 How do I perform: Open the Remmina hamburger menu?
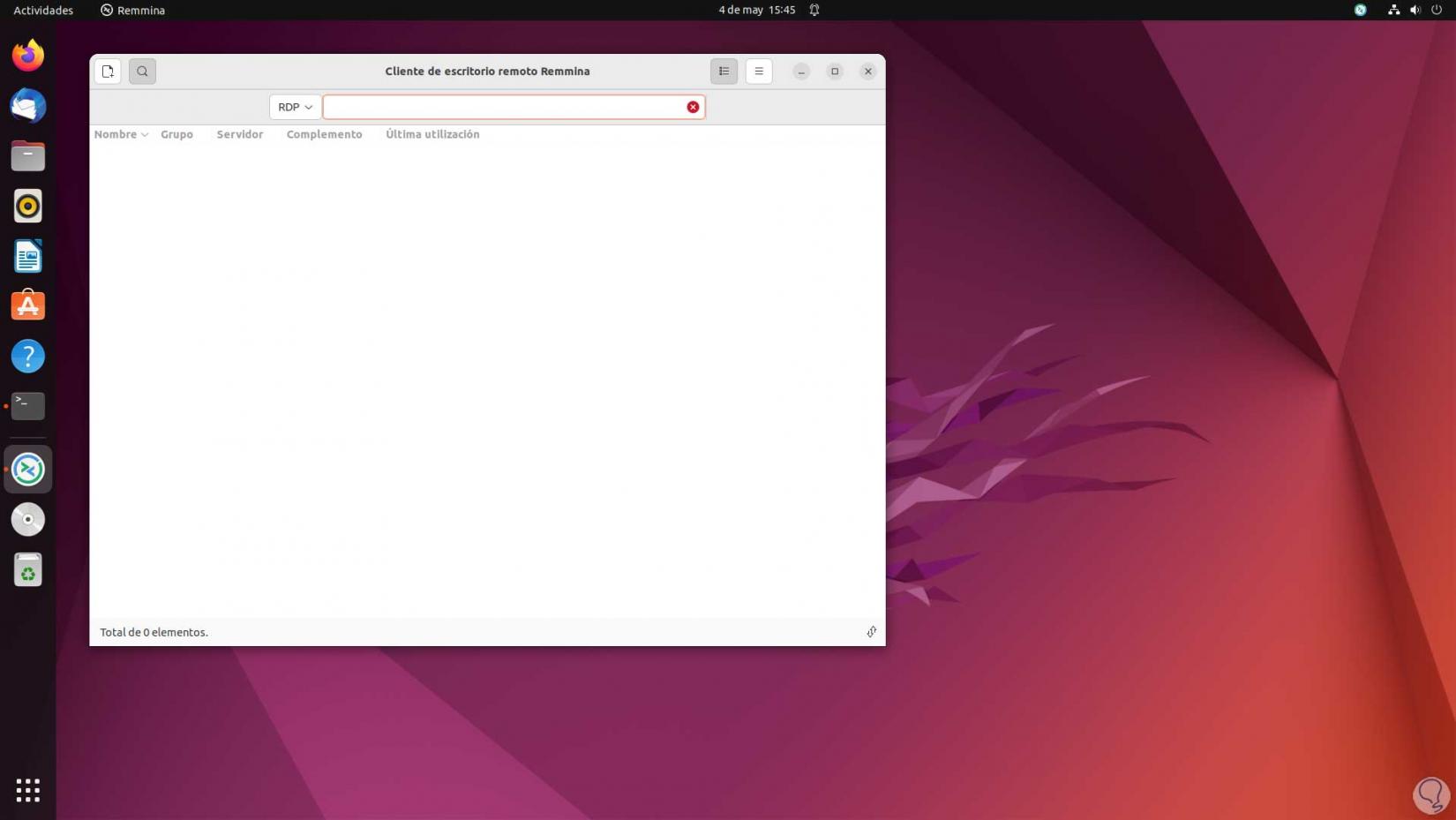pyautogui.click(x=759, y=71)
